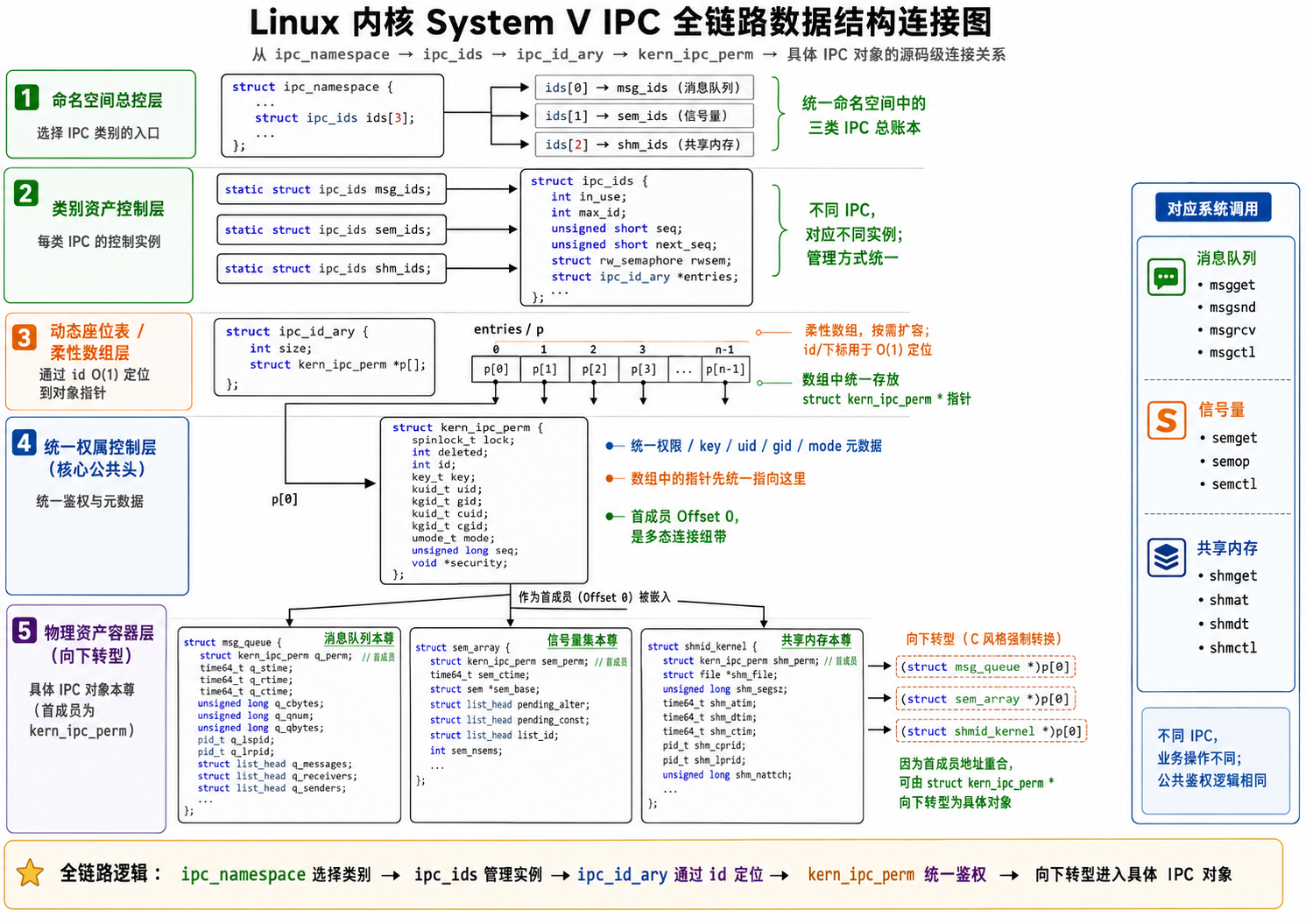This screenshot has height=924, width=1306.
Task: Click the blue number 4 badge
Action: click(24, 442)
